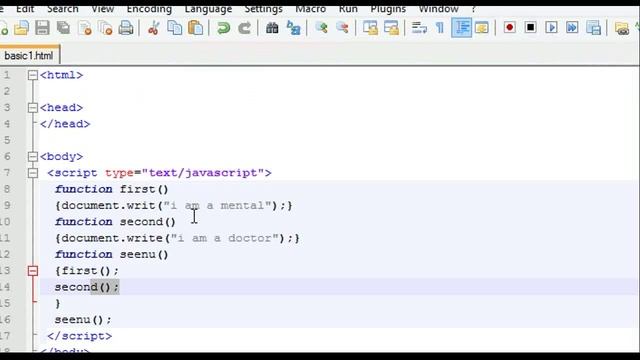Save the recorded macro icon
The height and width of the screenshot is (360, 640).
593,28
